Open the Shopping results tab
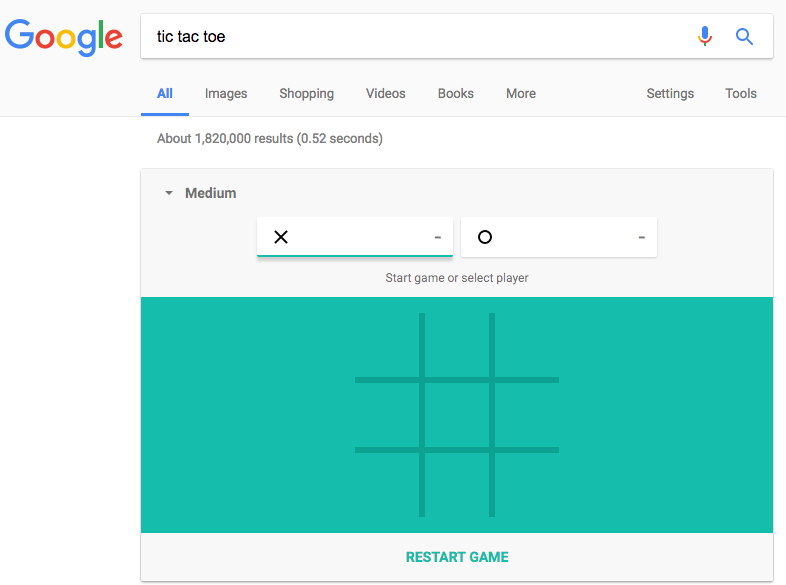The image size is (786, 585). pos(306,94)
